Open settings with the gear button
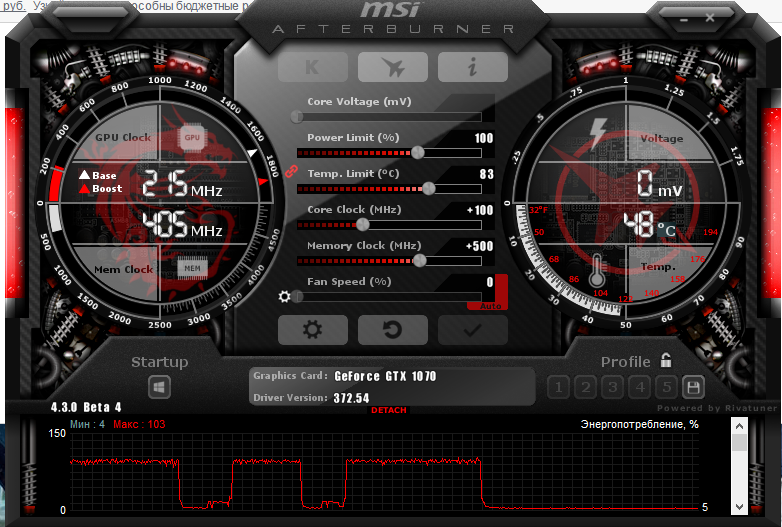Screen dimensions: 782x527 (x=313, y=330)
